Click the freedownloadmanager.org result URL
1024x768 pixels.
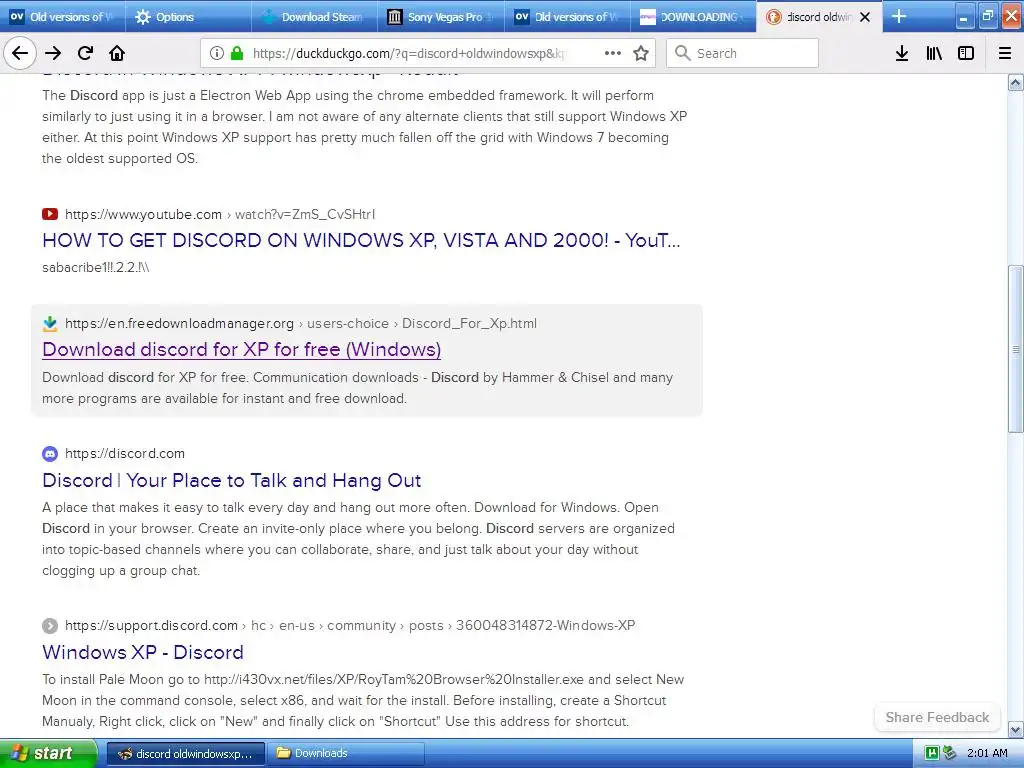click(x=301, y=323)
